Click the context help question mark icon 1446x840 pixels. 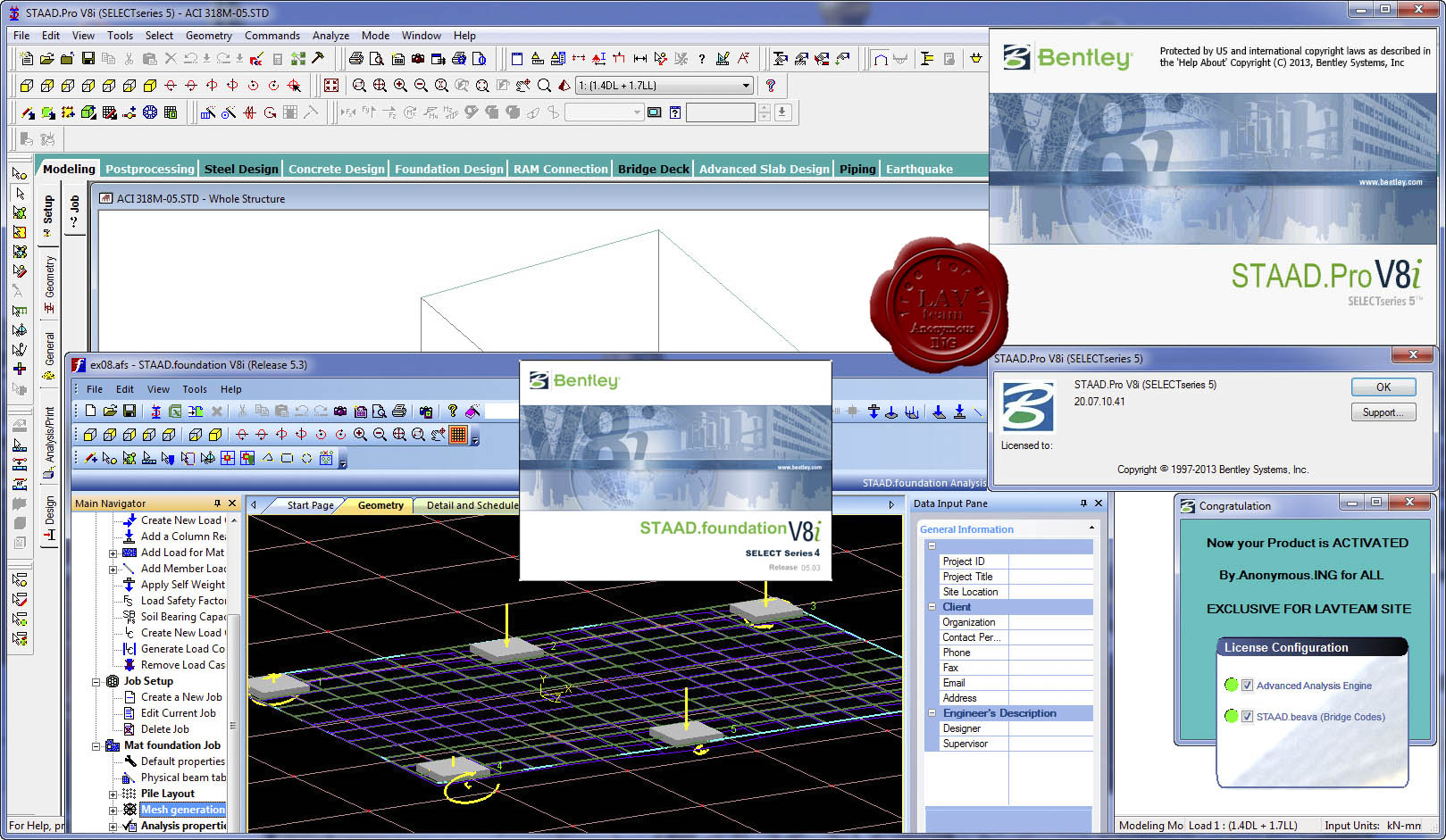(x=771, y=86)
